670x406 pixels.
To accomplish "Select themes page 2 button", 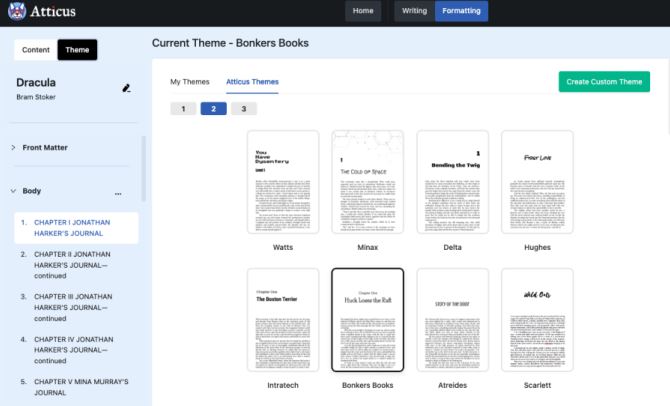I will 214,109.
